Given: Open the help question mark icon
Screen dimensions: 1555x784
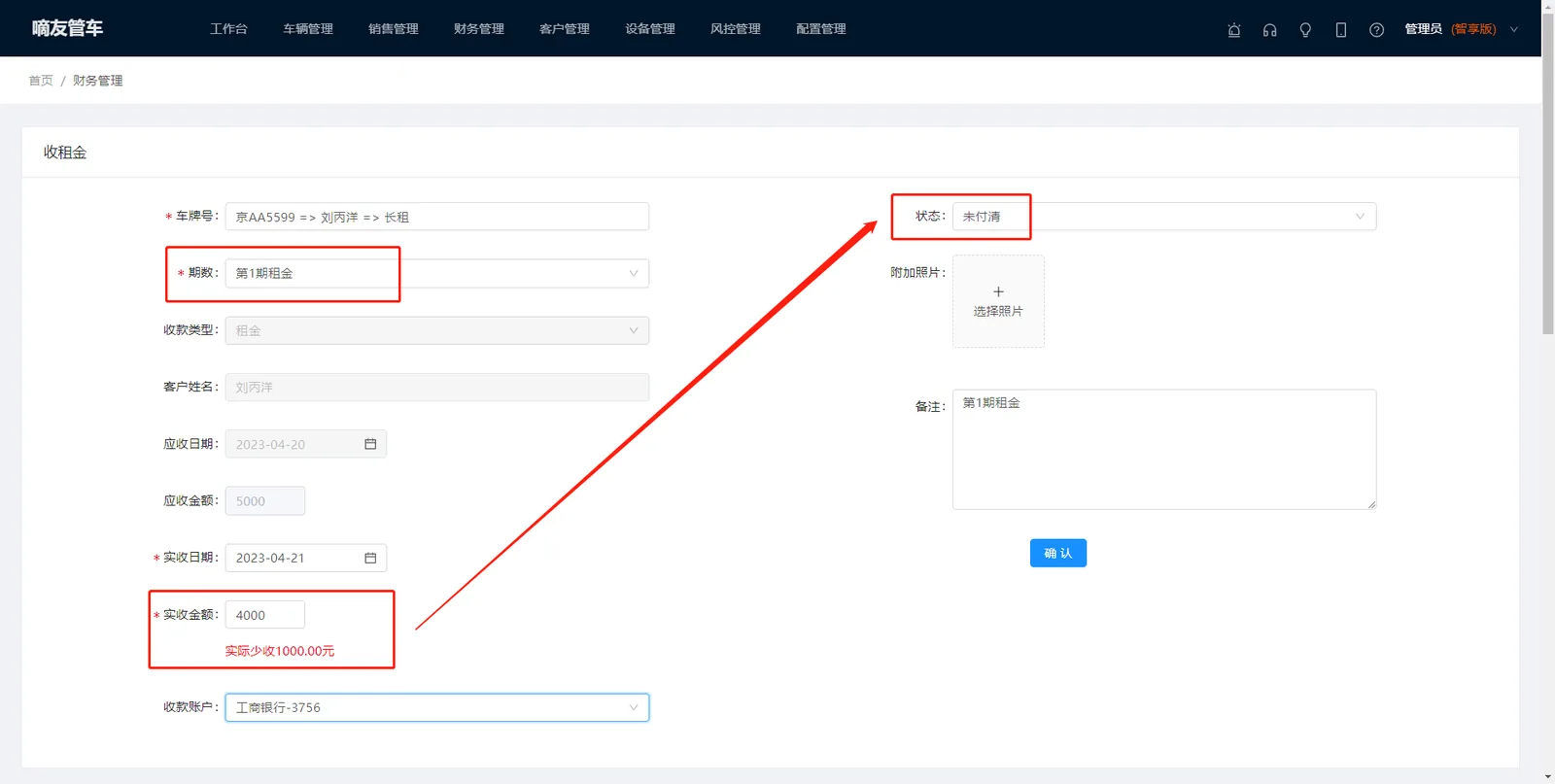Looking at the screenshot, I should [x=1376, y=30].
